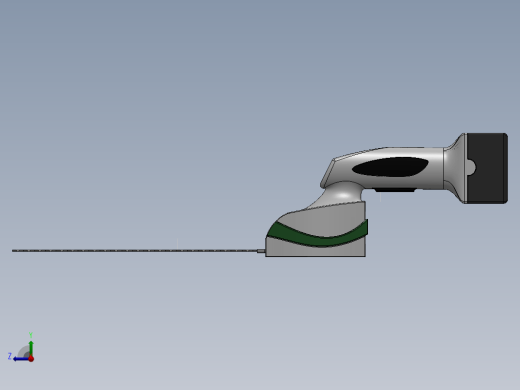Click the semicircular notch on the battery
The image size is (520, 390).
click(471, 167)
